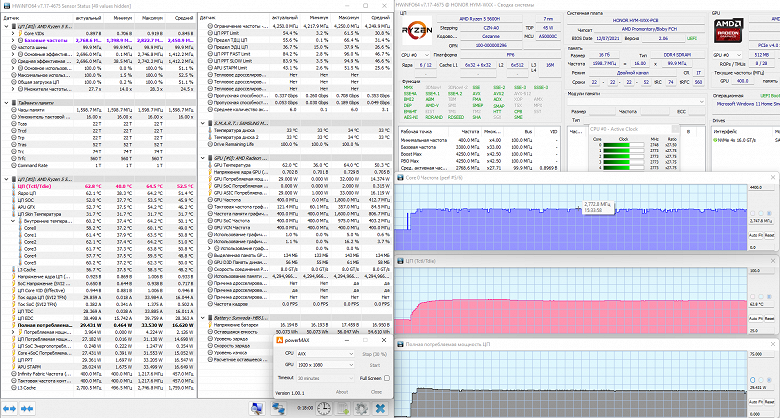Screen dimensions: 780x418
Task: Open the GPU resolution dropdown 1920 x 1080
Action: (325, 365)
